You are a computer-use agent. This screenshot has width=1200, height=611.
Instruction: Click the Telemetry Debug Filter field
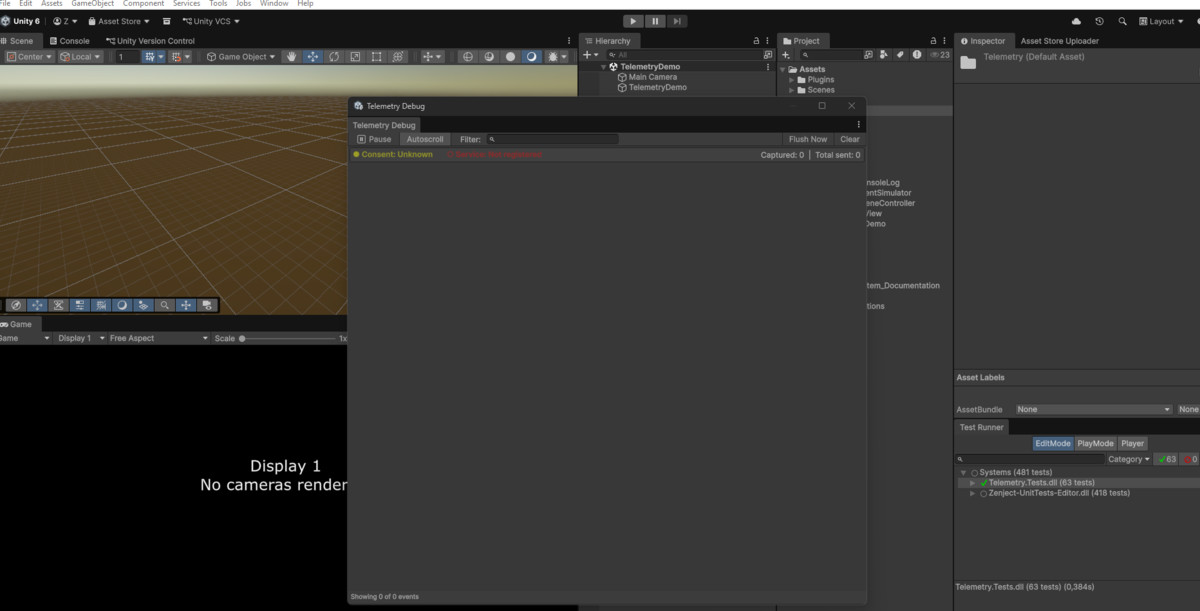[552, 139]
